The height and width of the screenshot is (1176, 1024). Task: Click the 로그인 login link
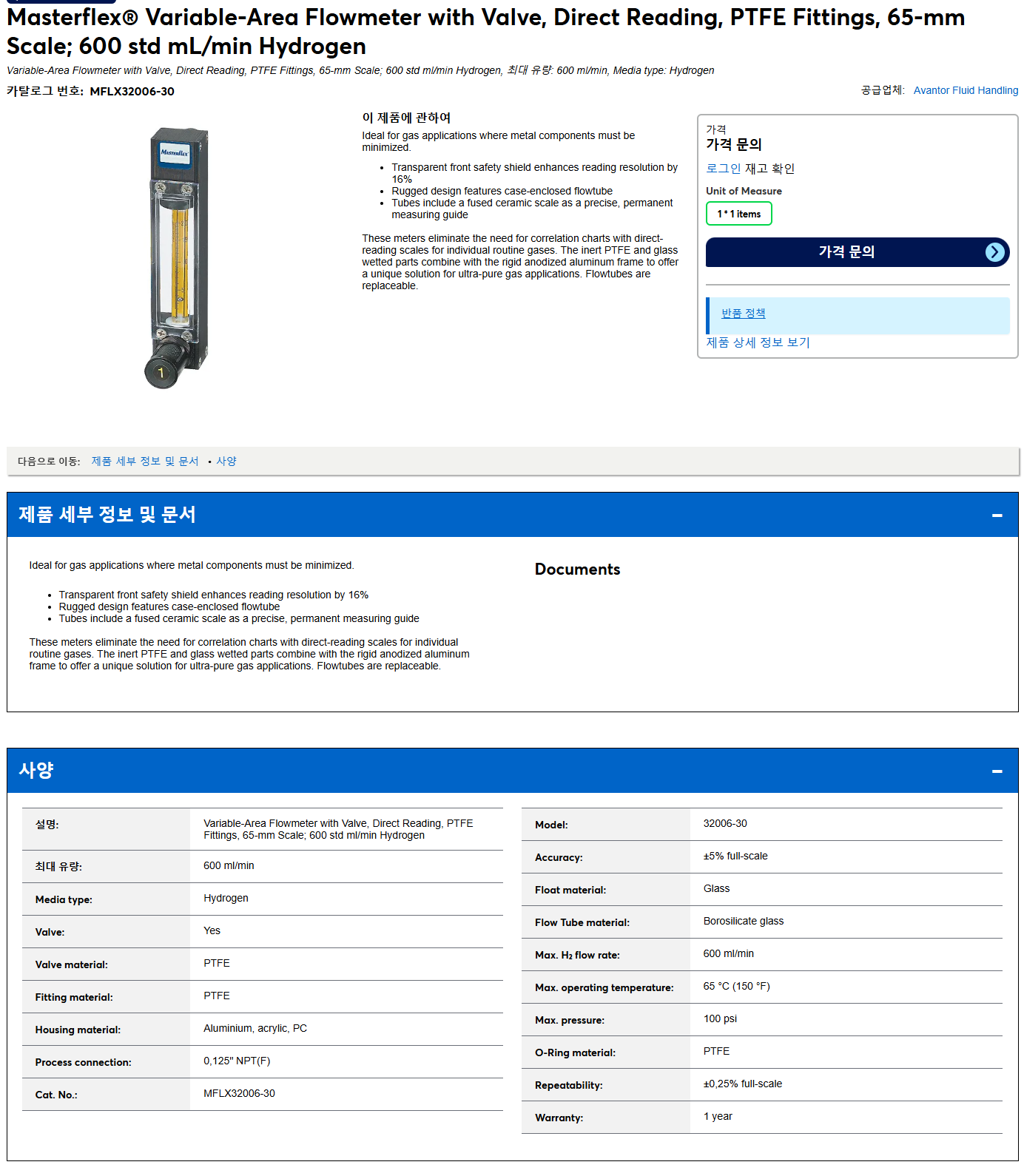(723, 169)
